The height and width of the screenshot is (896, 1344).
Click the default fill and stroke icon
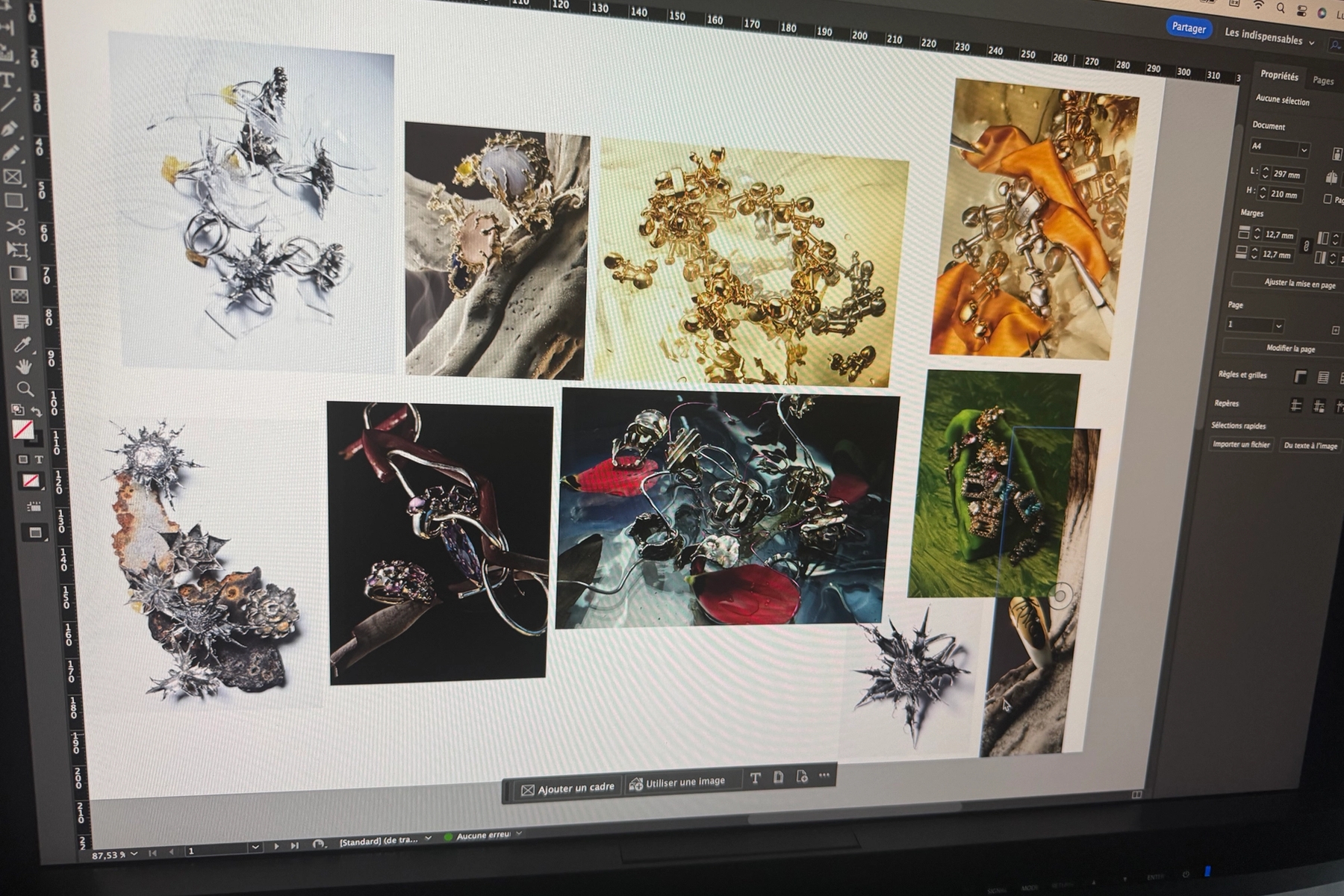click(x=18, y=410)
